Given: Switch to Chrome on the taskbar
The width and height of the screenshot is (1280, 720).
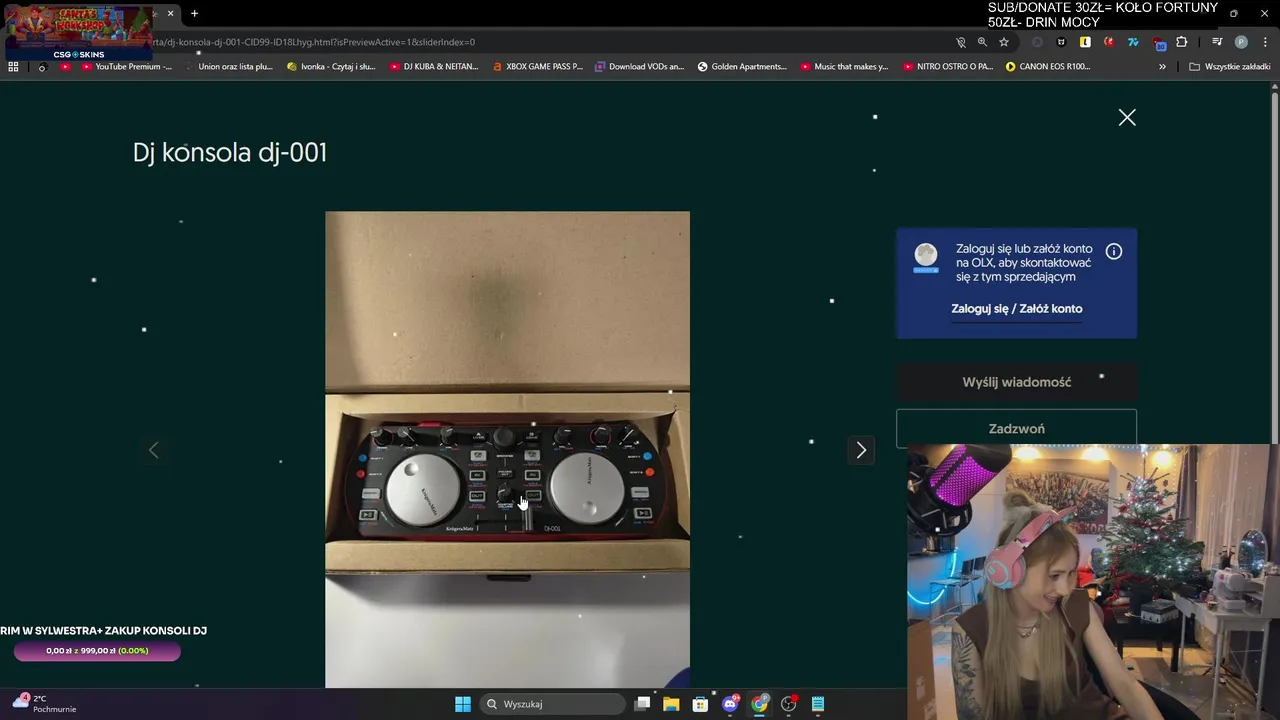Looking at the screenshot, I should pyautogui.click(x=759, y=704).
